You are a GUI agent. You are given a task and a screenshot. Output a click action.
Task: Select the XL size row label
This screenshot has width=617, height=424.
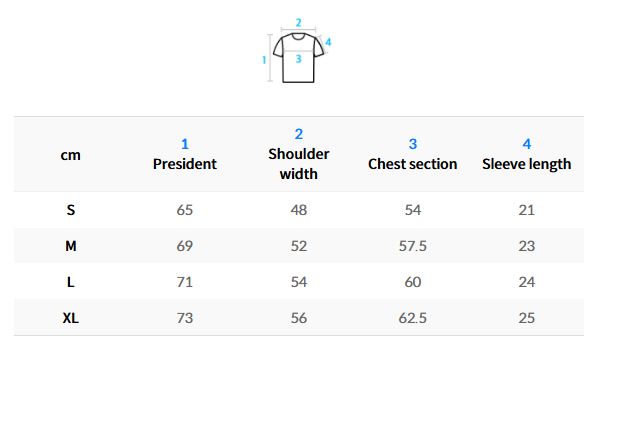(70, 318)
